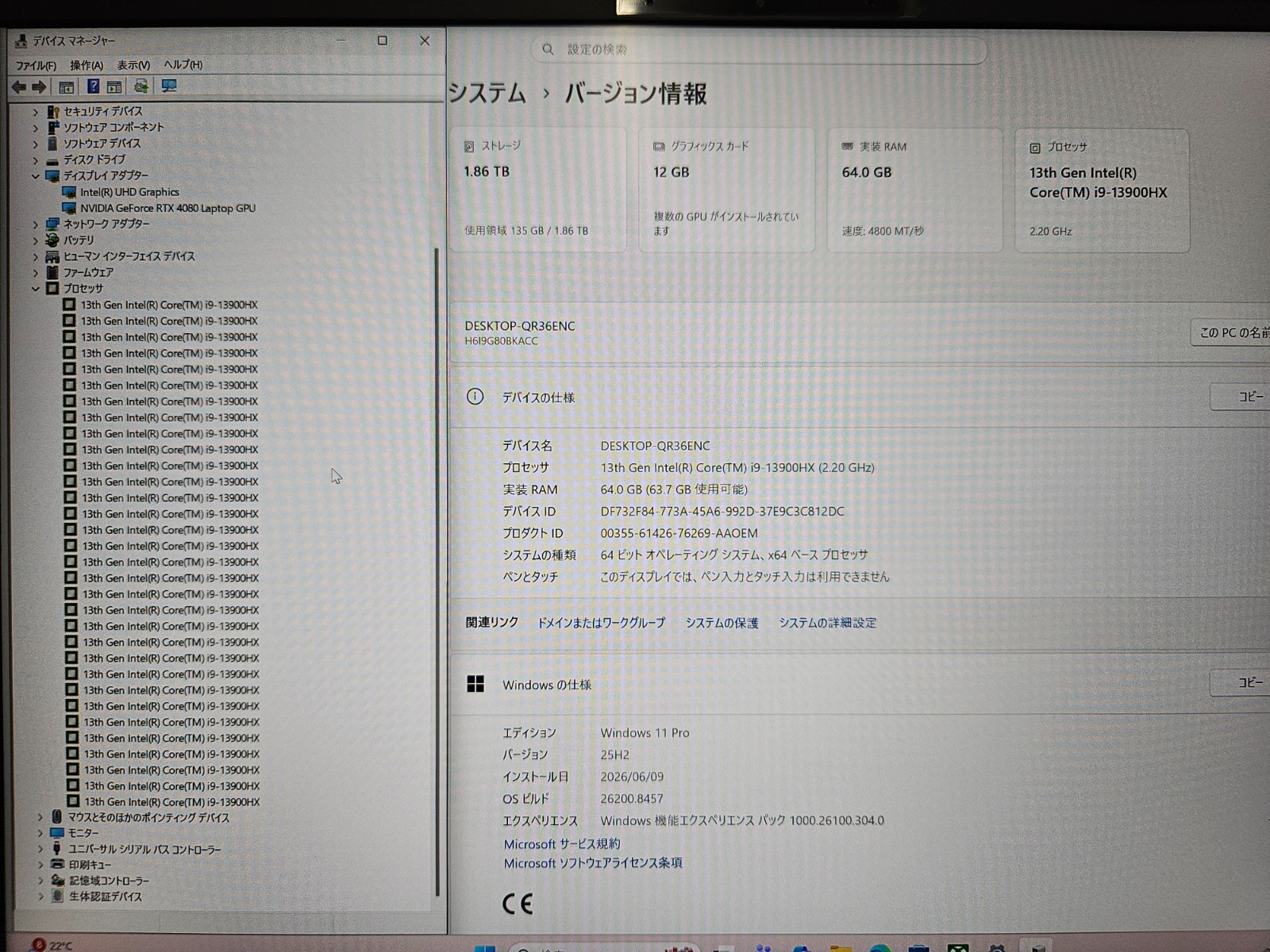Click the mouse icon beside マウスとそのほか

[56, 816]
